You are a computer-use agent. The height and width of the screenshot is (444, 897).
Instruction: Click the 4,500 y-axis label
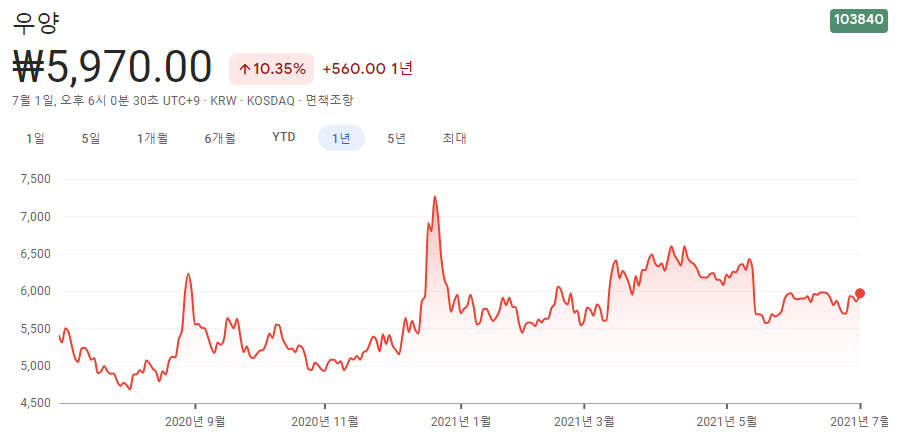click(x=35, y=403)
